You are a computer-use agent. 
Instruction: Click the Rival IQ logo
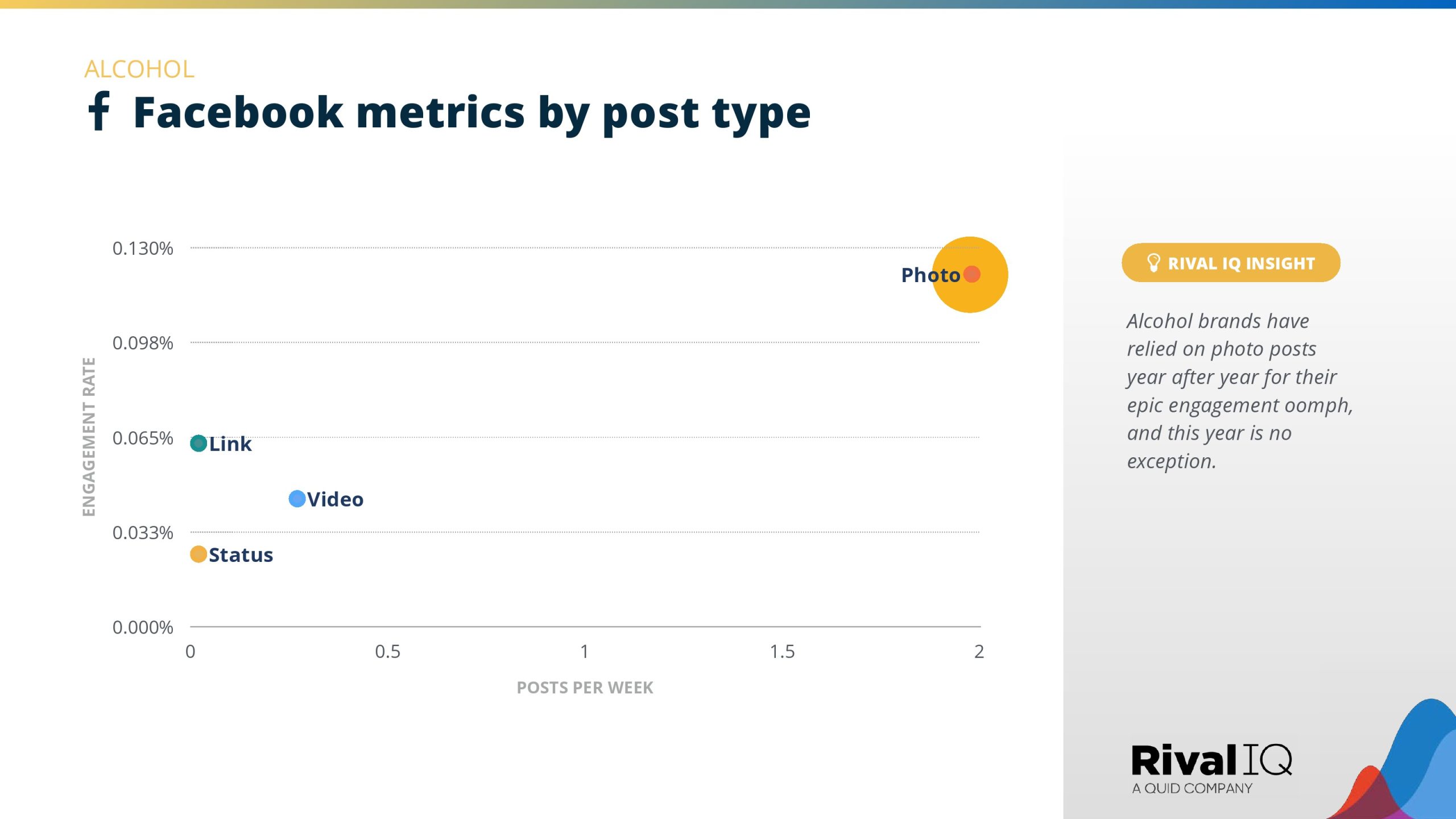coord(1211,760)
